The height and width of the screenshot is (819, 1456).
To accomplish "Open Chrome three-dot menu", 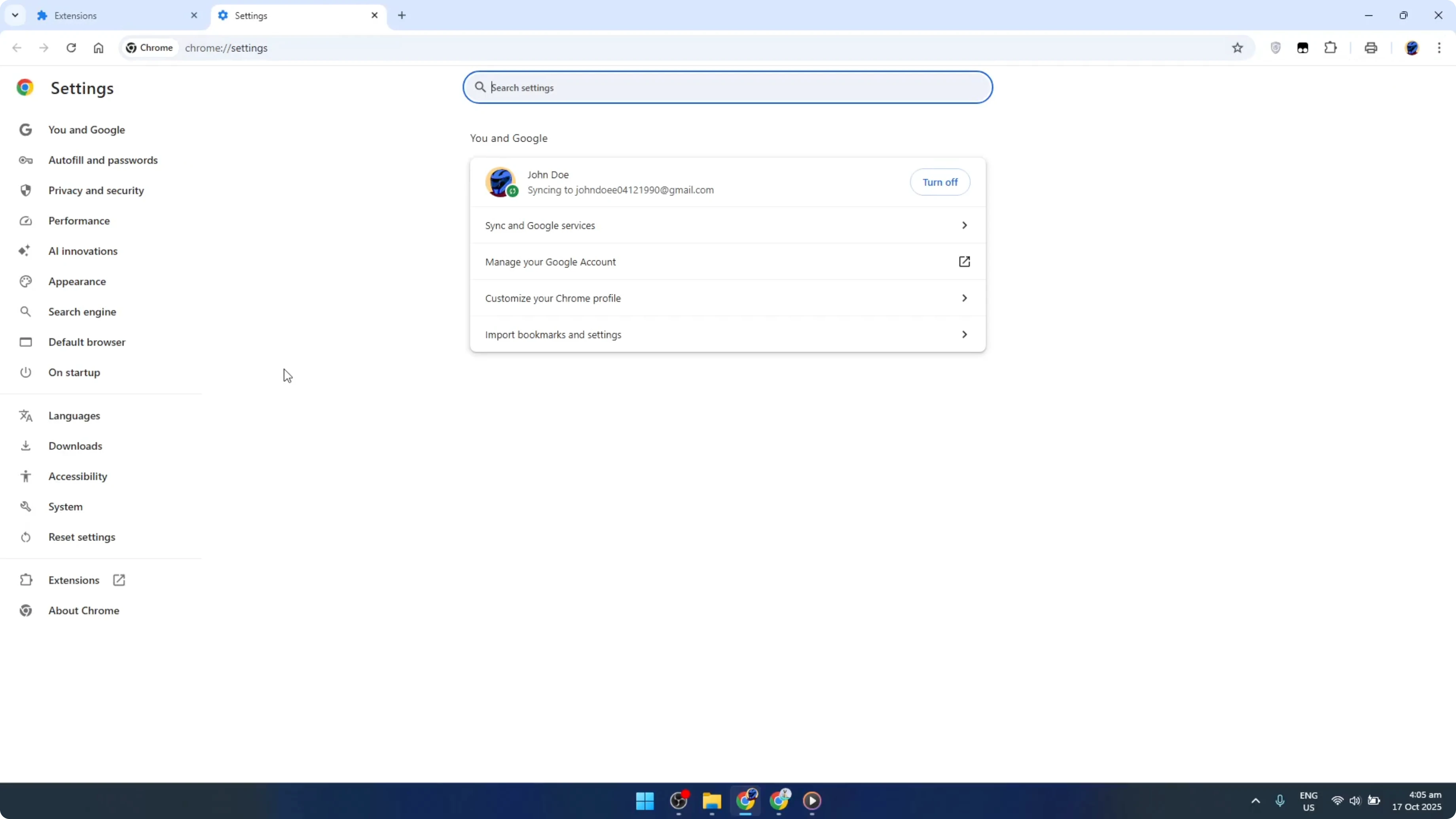I will (1439, 48).
